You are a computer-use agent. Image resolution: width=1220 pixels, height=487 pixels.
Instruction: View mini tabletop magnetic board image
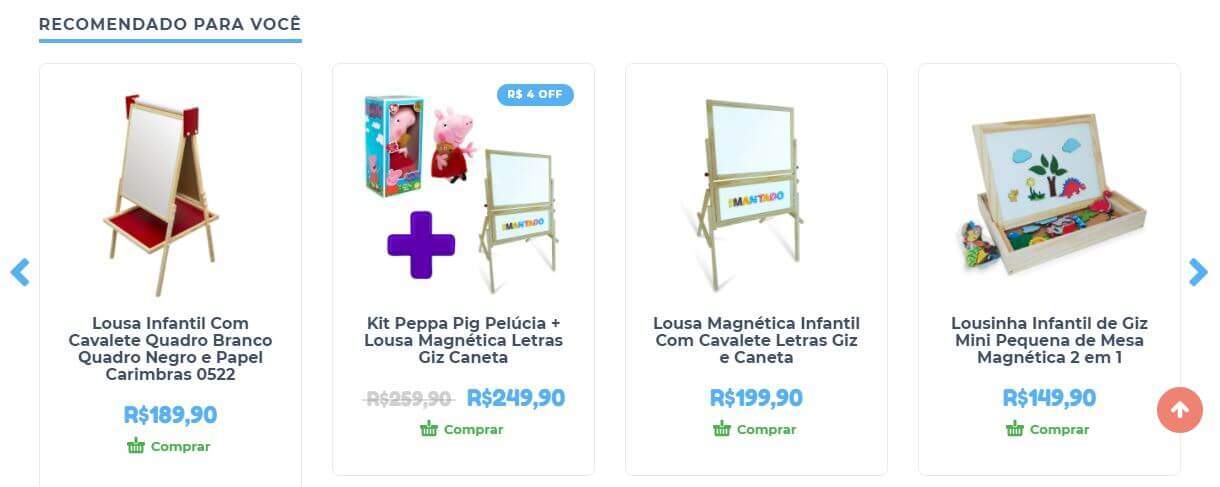point(1049,195)
